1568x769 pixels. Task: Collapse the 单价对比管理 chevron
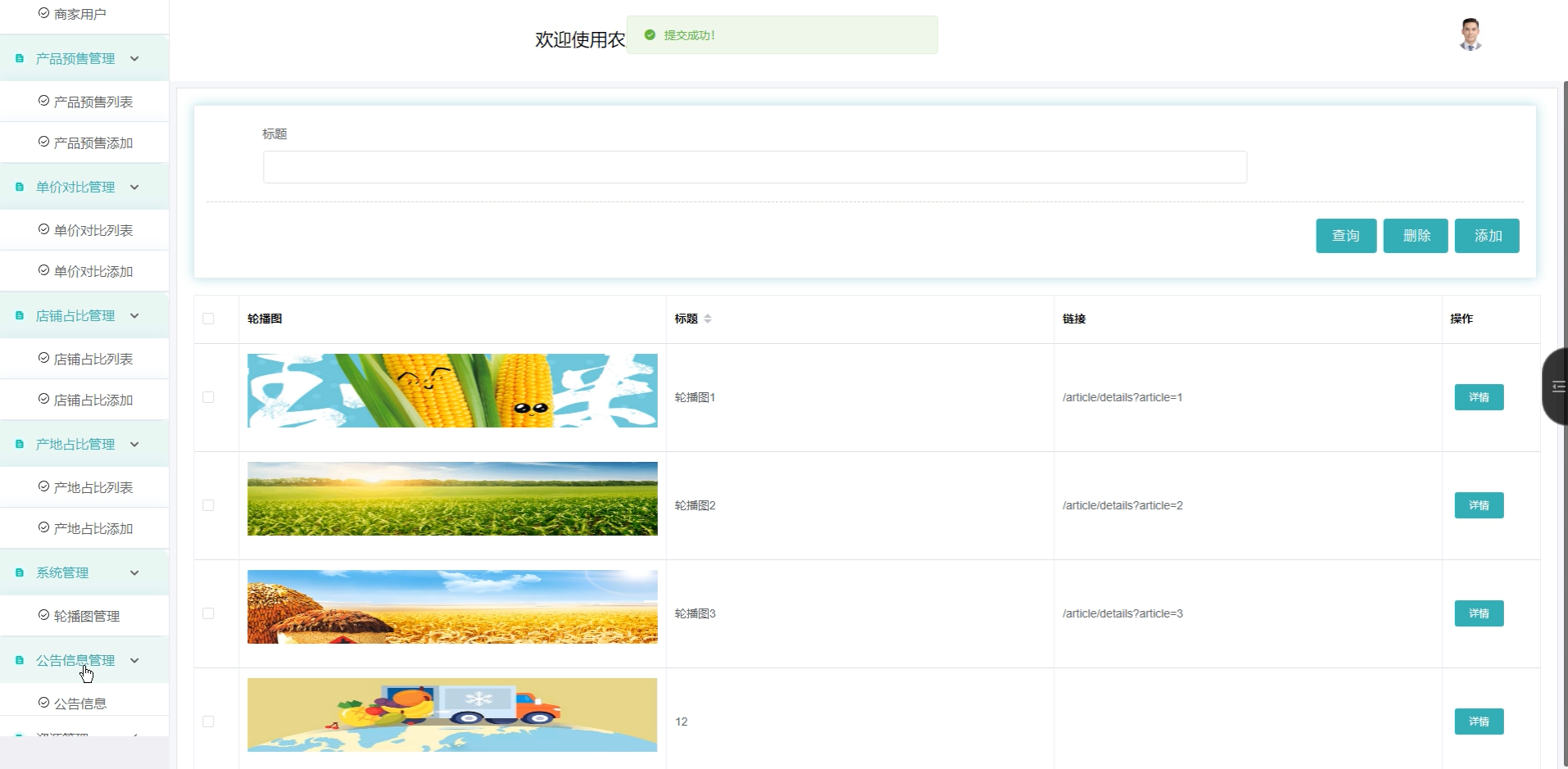(x=134, y=188)
